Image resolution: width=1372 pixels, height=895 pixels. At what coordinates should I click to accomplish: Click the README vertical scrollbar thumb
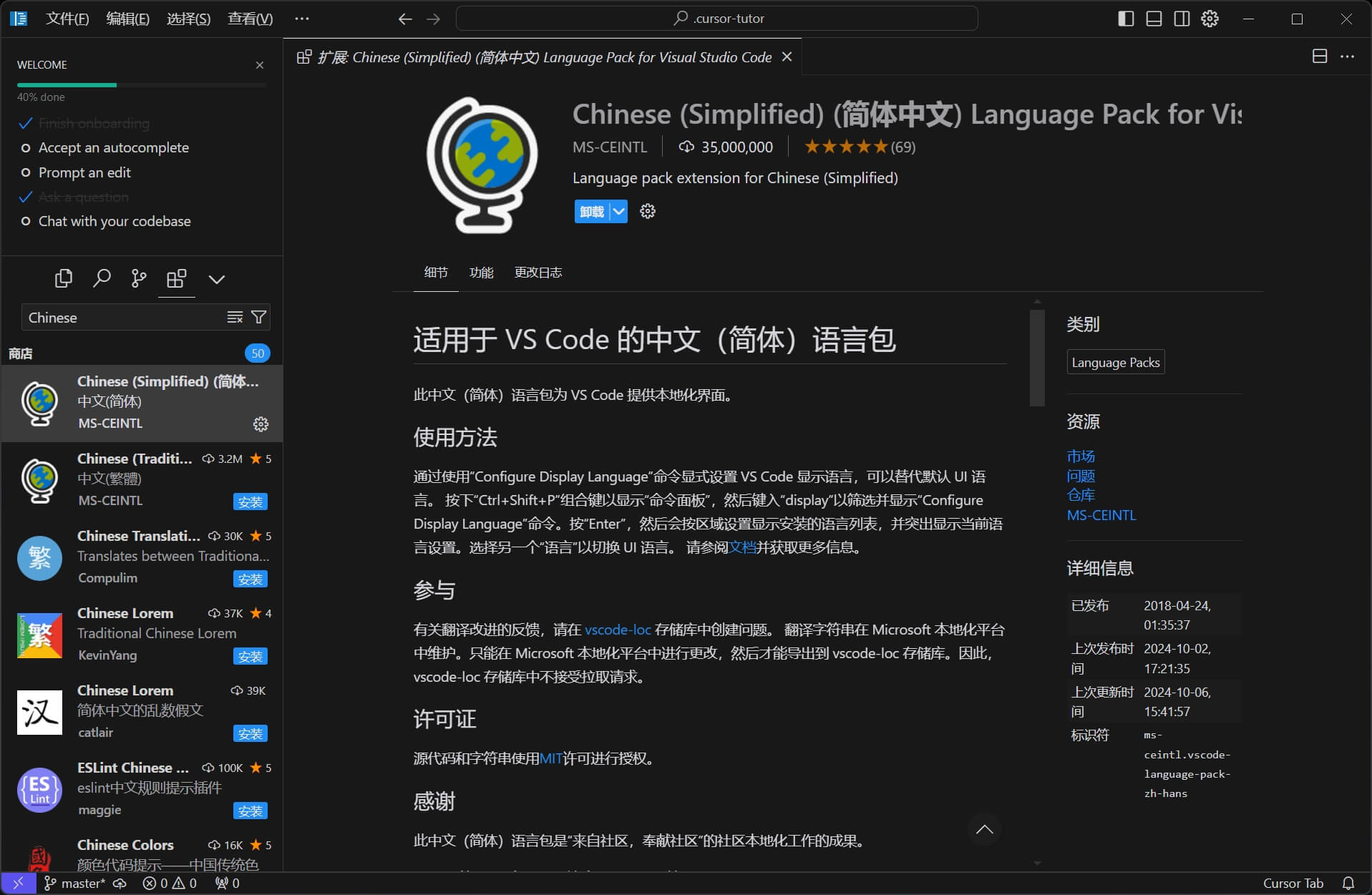click(1037, 358)
